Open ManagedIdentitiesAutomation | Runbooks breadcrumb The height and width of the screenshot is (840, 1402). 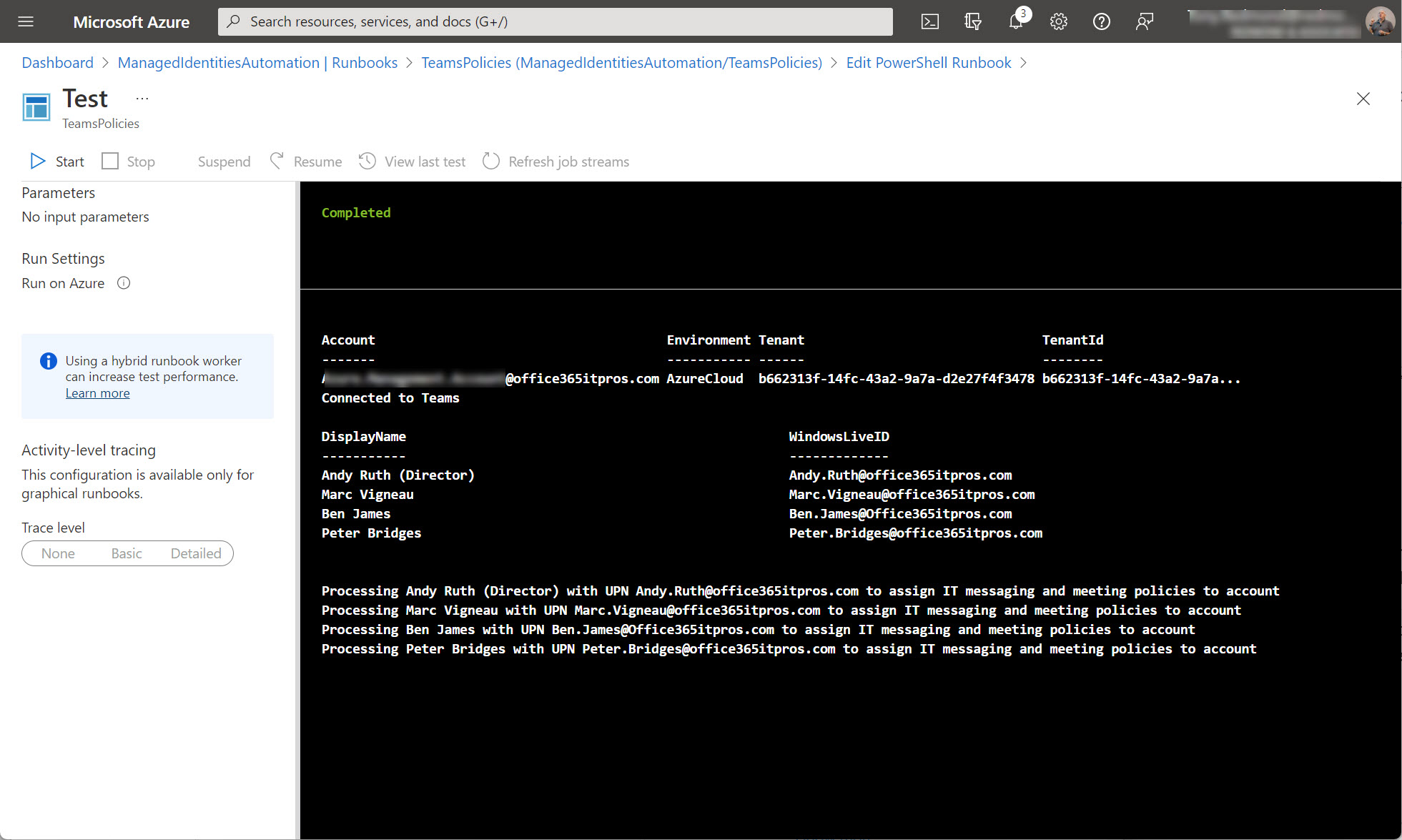[x=257, y=63]
